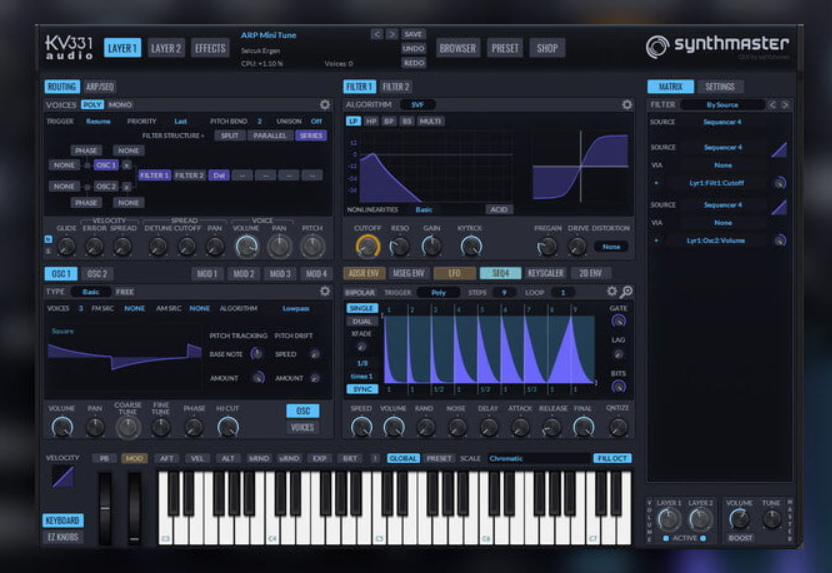Go to previous preset arrow
The width and height of the screenshot is (832, 573).
(x=377, y=34)
